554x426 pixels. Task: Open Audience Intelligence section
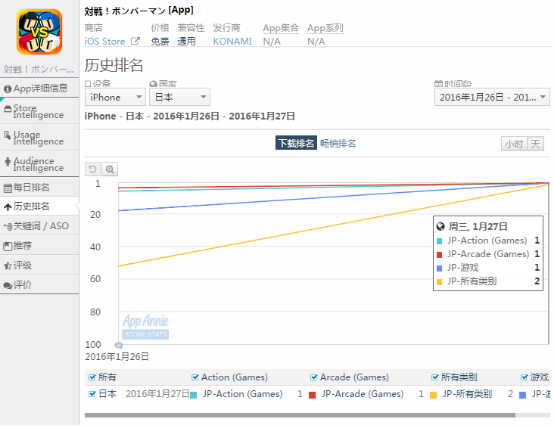click(x=40, y=164)
